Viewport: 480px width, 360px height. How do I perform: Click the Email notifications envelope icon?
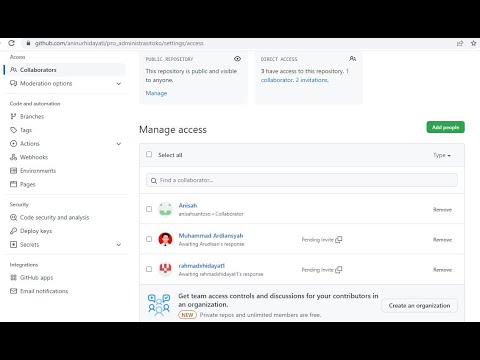click(13, 291)
